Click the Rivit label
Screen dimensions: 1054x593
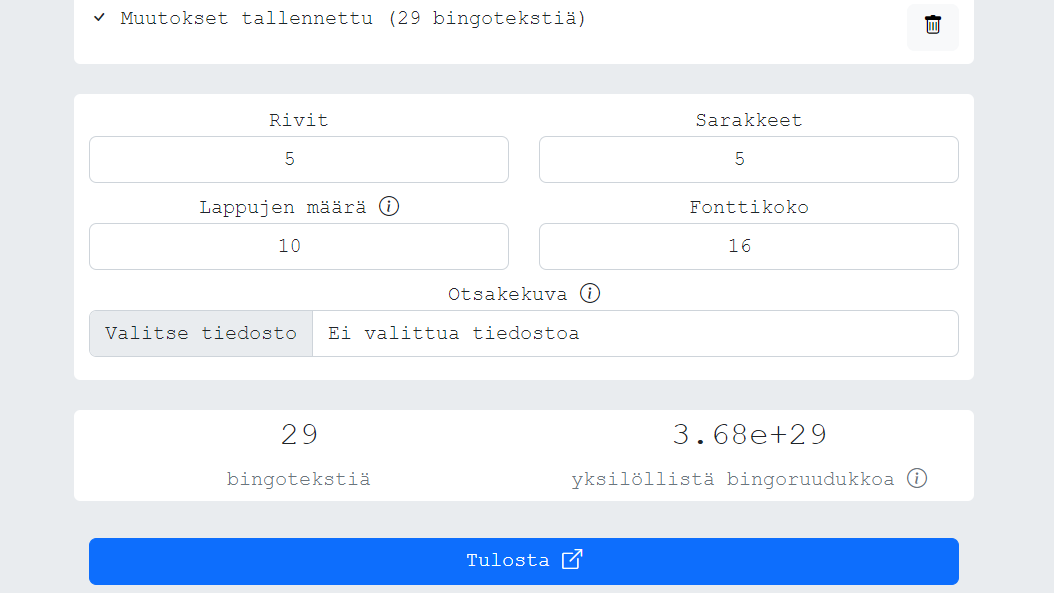[298, 120]
